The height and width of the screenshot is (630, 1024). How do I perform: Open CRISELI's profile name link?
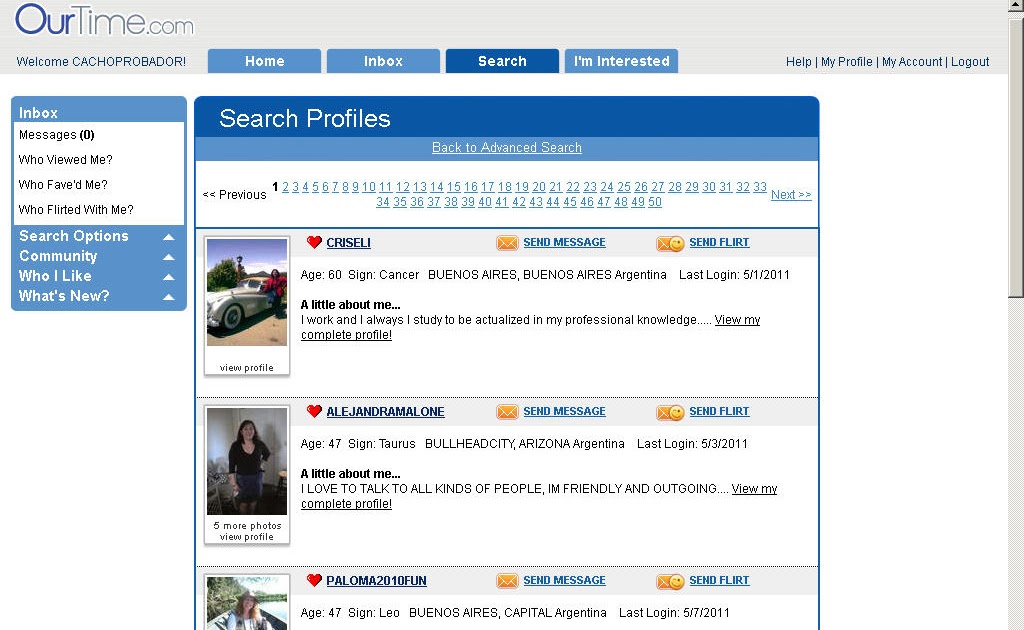point(348,243)
